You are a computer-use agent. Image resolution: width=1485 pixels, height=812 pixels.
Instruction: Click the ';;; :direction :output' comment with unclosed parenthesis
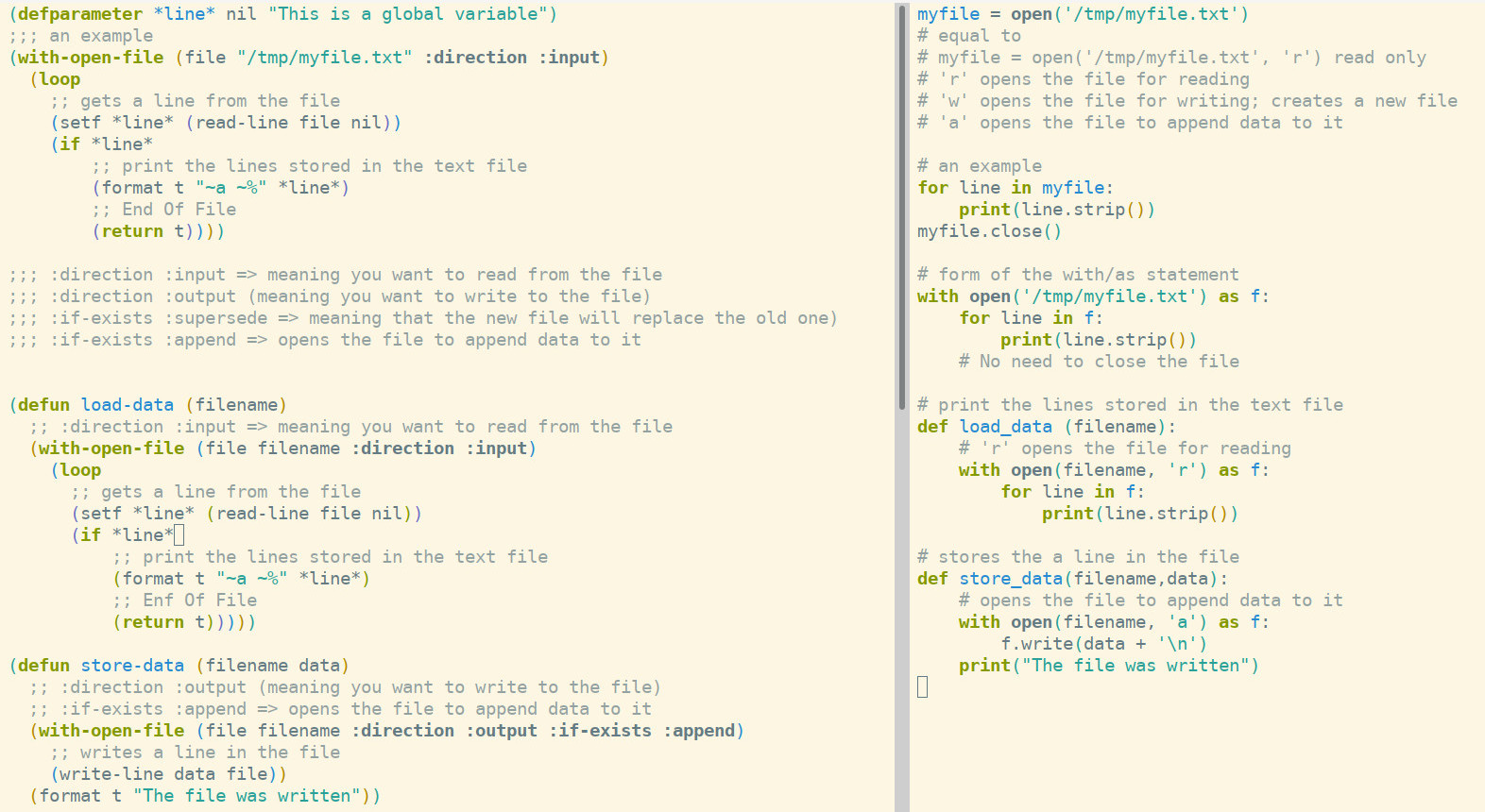[x=330, y=296]
